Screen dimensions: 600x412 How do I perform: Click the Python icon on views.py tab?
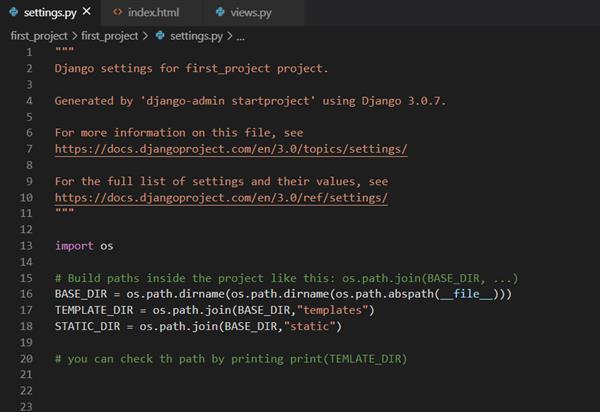217,12
